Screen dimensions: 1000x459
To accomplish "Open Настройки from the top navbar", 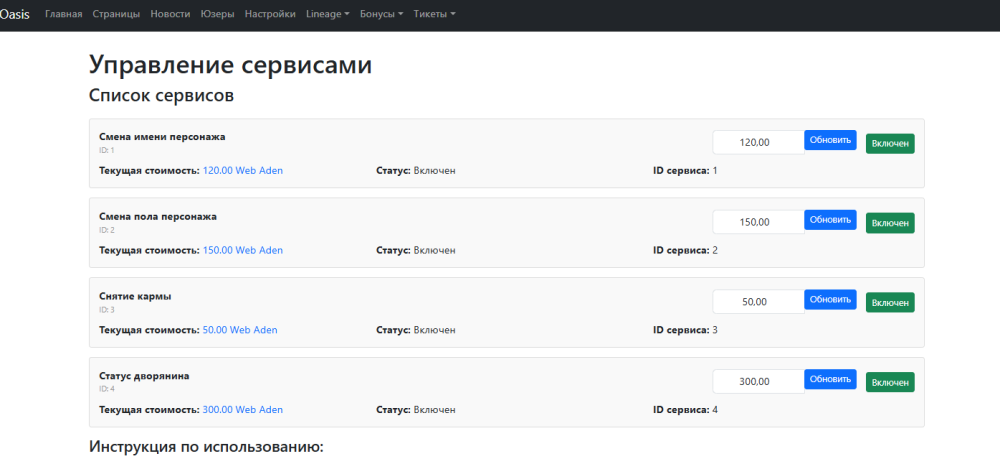I will 270,14.
